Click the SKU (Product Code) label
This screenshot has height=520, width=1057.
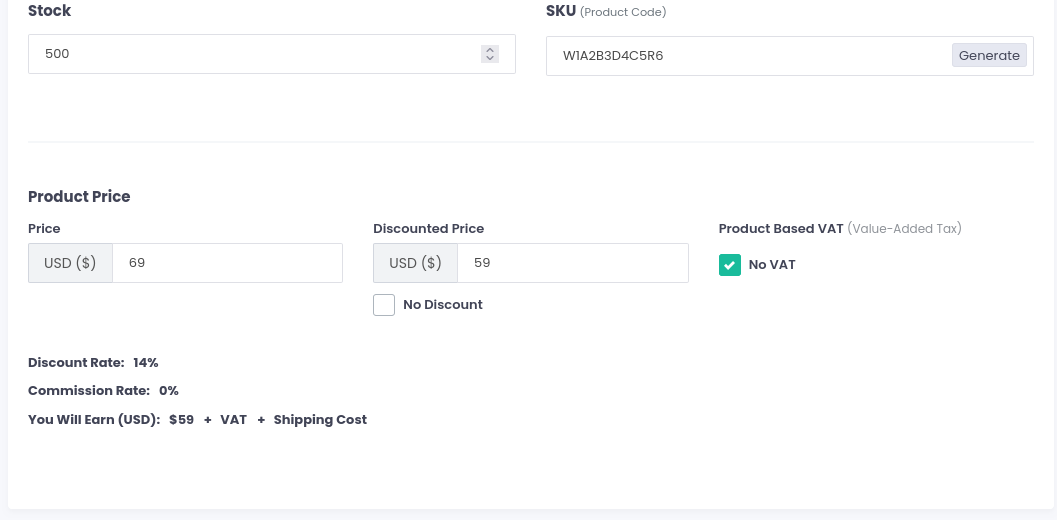pos(605,12)
